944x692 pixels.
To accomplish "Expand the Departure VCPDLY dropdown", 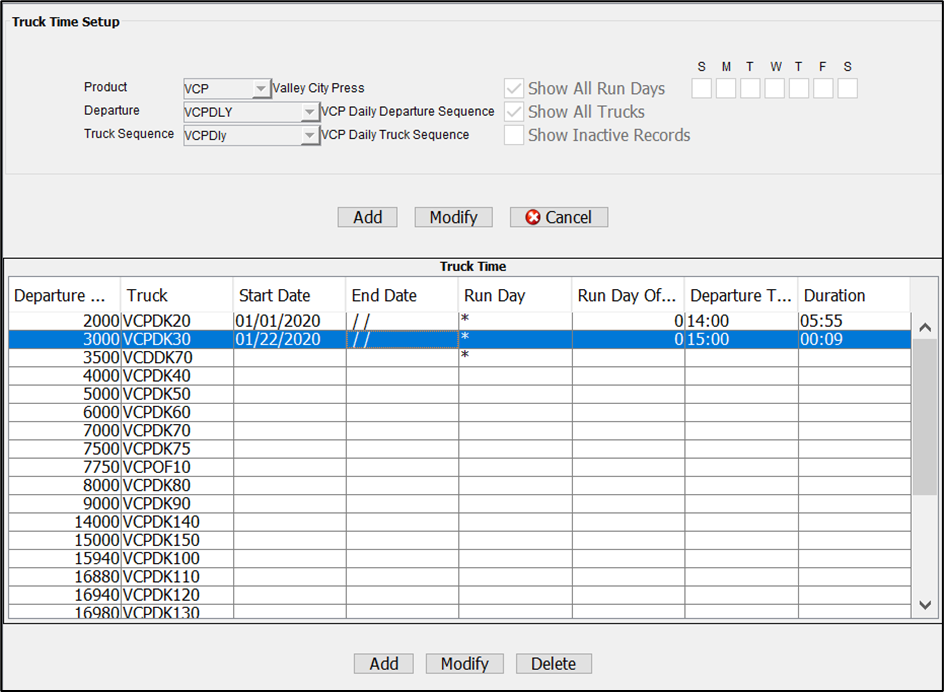I will click(309, 112).
